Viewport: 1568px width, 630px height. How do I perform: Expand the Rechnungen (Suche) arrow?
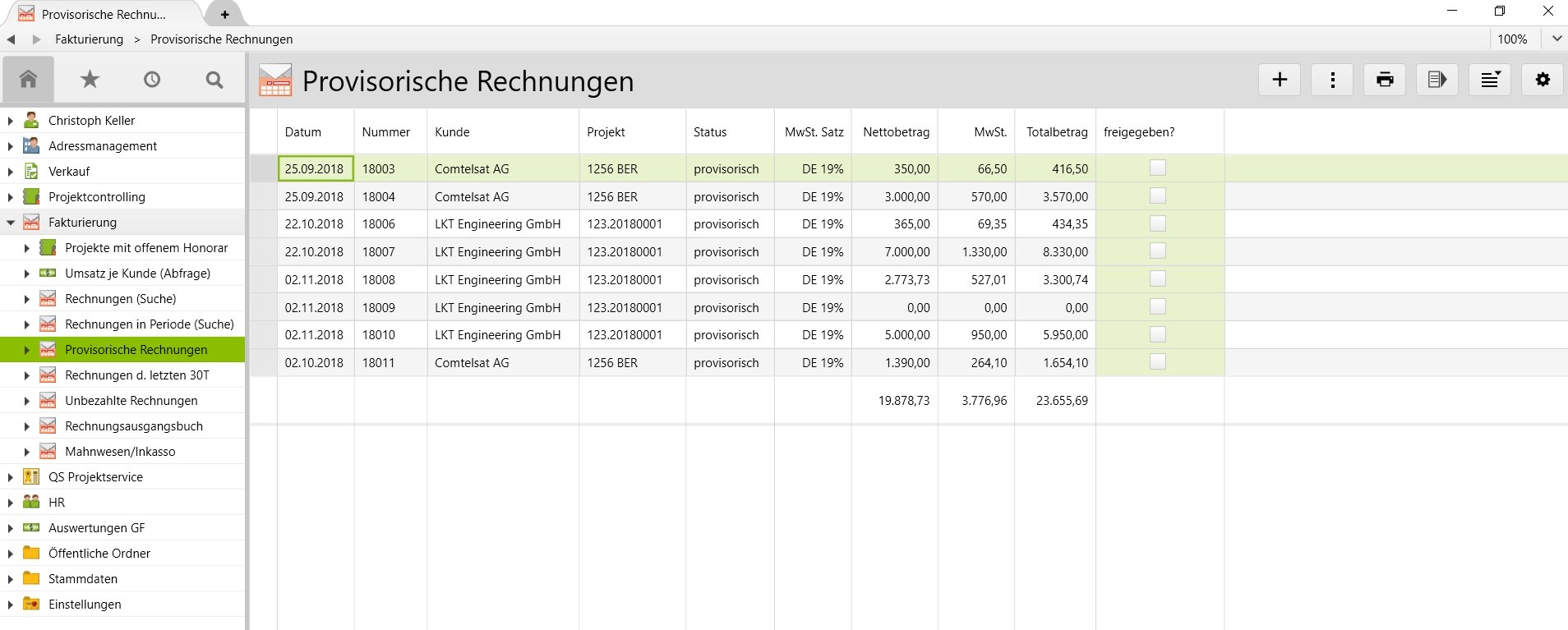coord(27,299)
